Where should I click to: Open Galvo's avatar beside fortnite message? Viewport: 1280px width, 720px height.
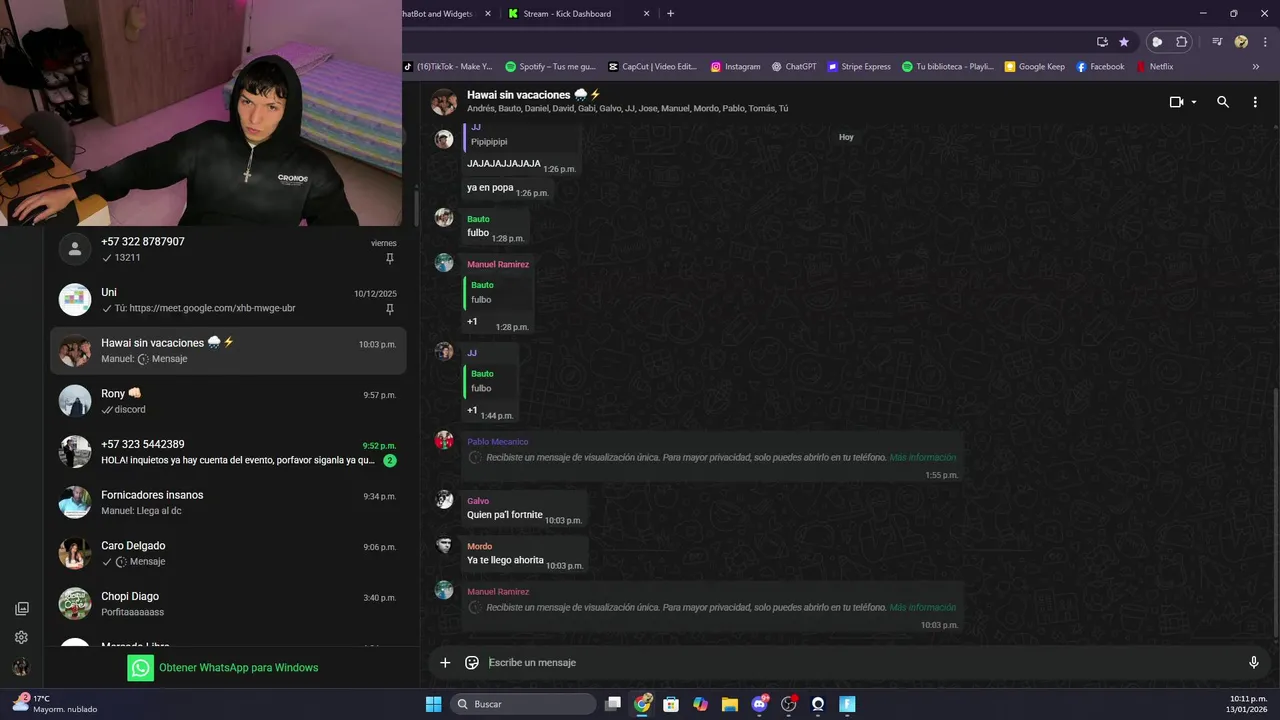coord(444,499)
